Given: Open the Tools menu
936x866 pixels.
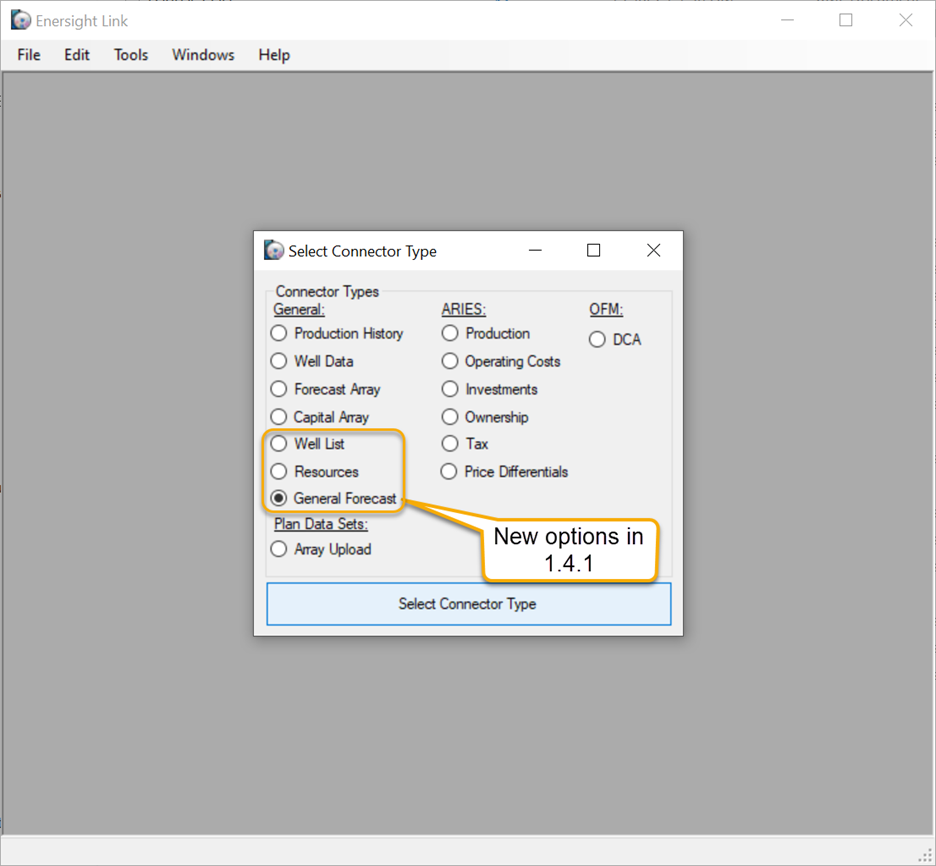Looking at the screenshot, I should pyautogui.click(x=130, y=55).
